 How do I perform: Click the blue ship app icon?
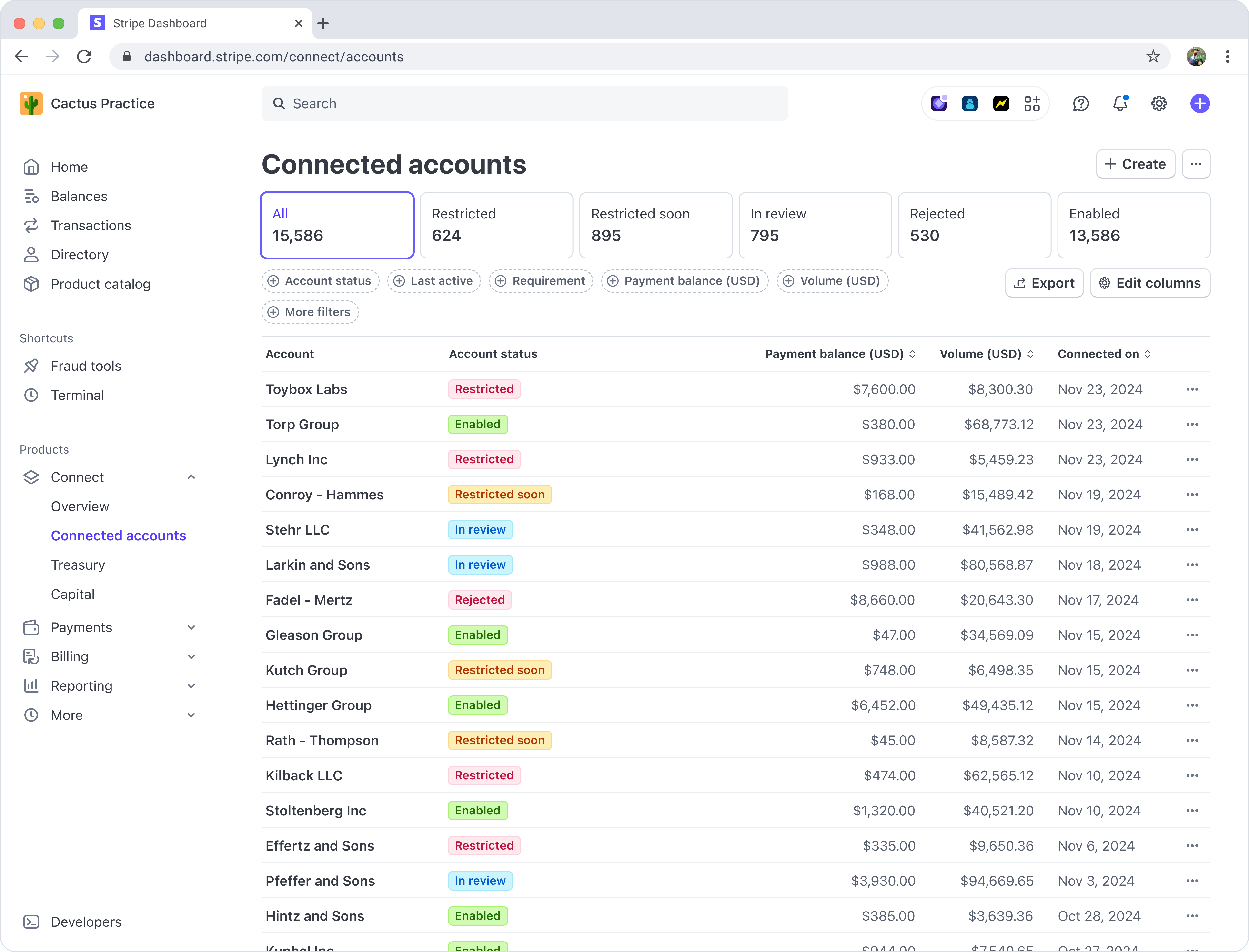click(x=970, y=104)
